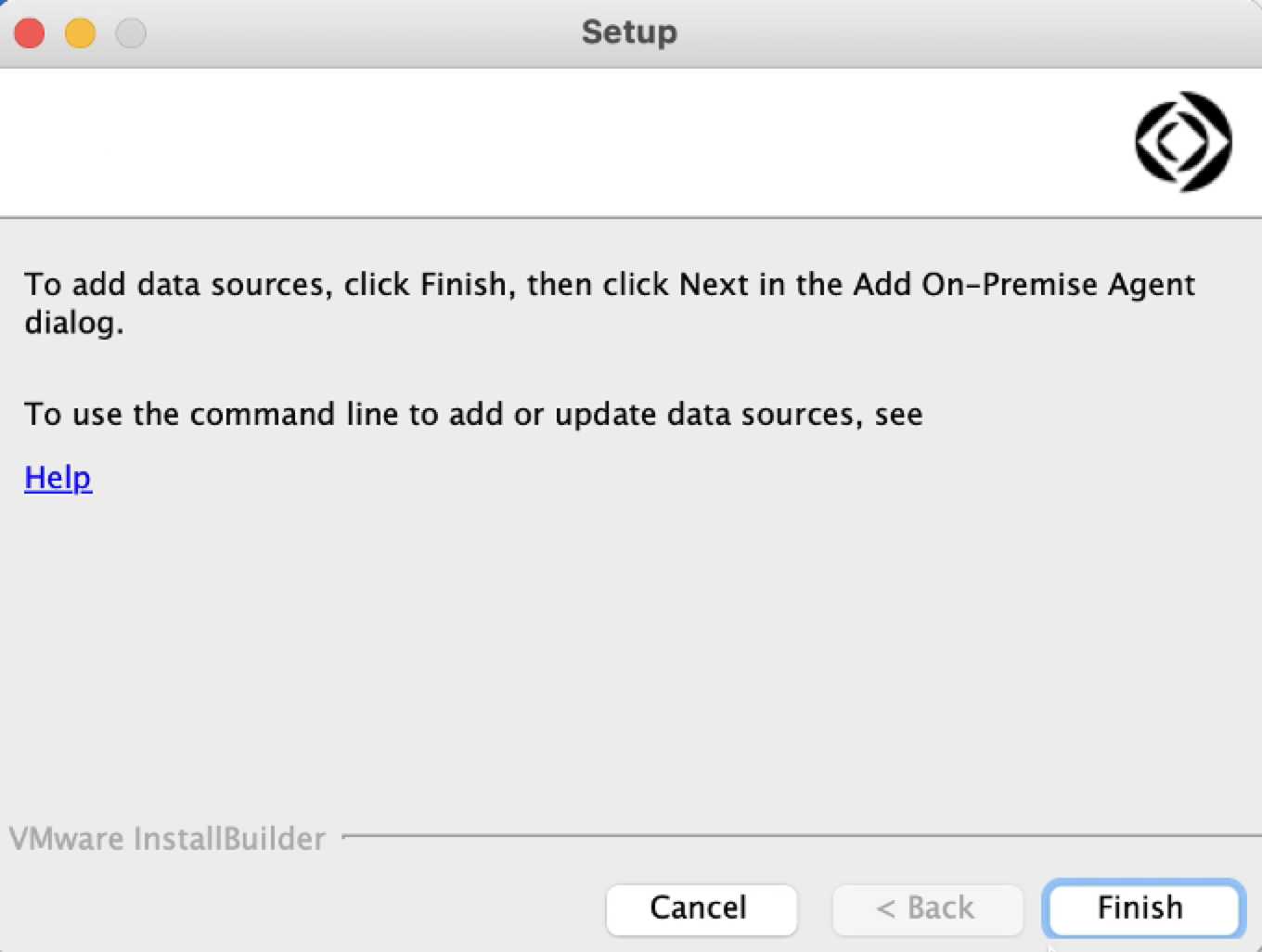Click the VMware InstallBuilder footer label
Viewport: 1262px width, 952px height.
click(x=165, y=838)
